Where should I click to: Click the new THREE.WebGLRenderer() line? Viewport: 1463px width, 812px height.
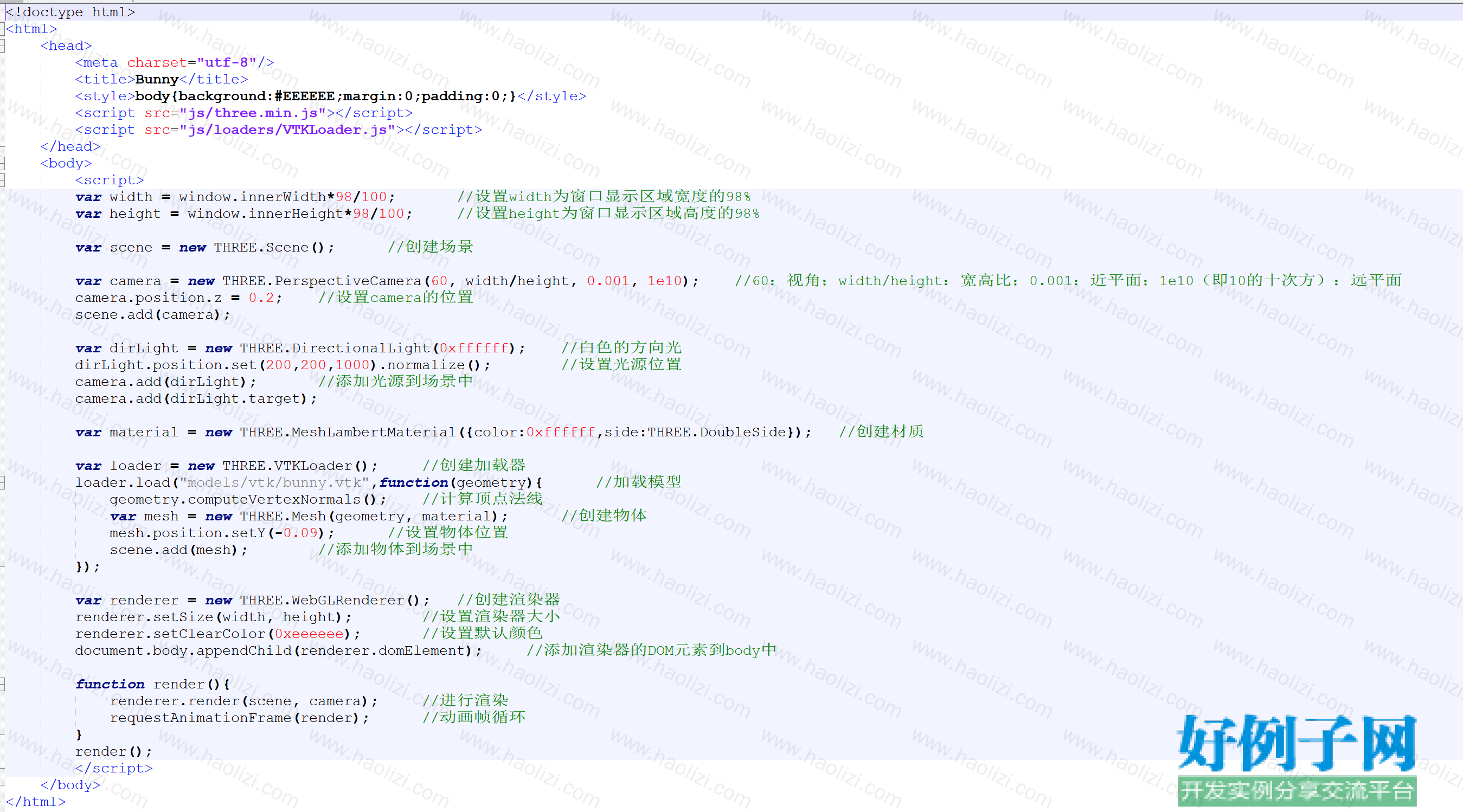(x=252, y=601)
